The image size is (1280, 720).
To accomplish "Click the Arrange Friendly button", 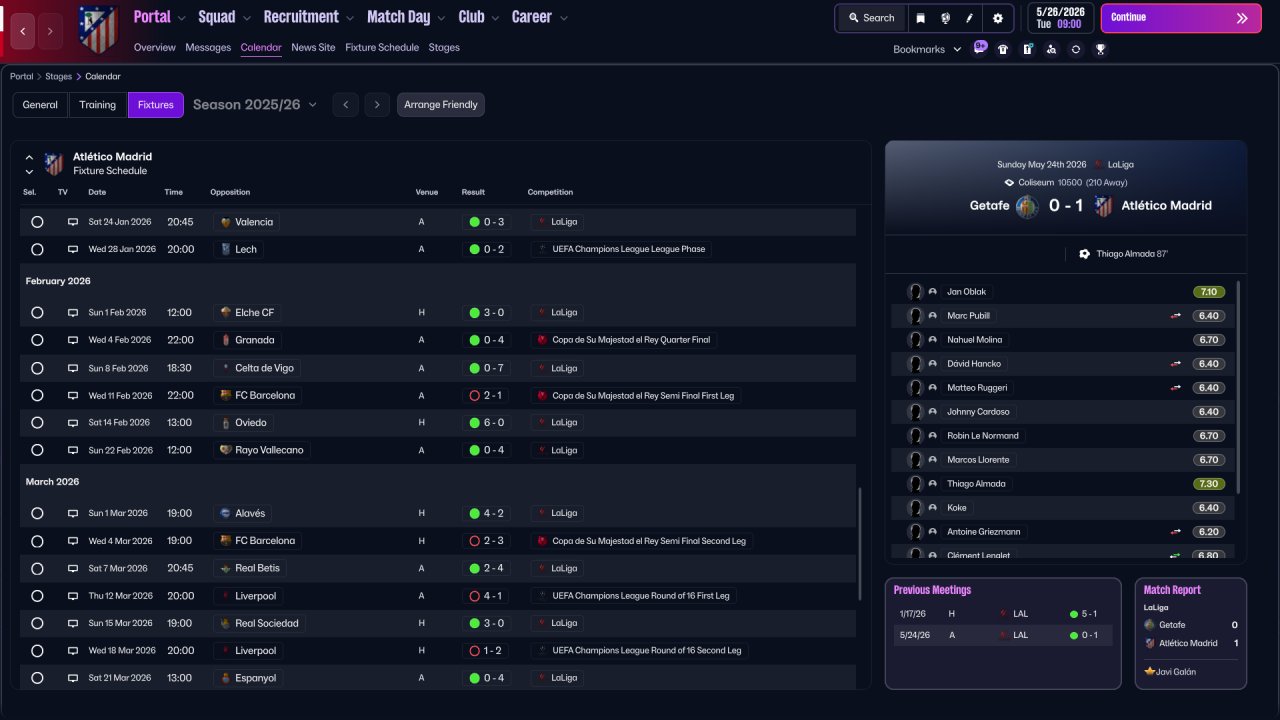I will [x=441, y=105].
